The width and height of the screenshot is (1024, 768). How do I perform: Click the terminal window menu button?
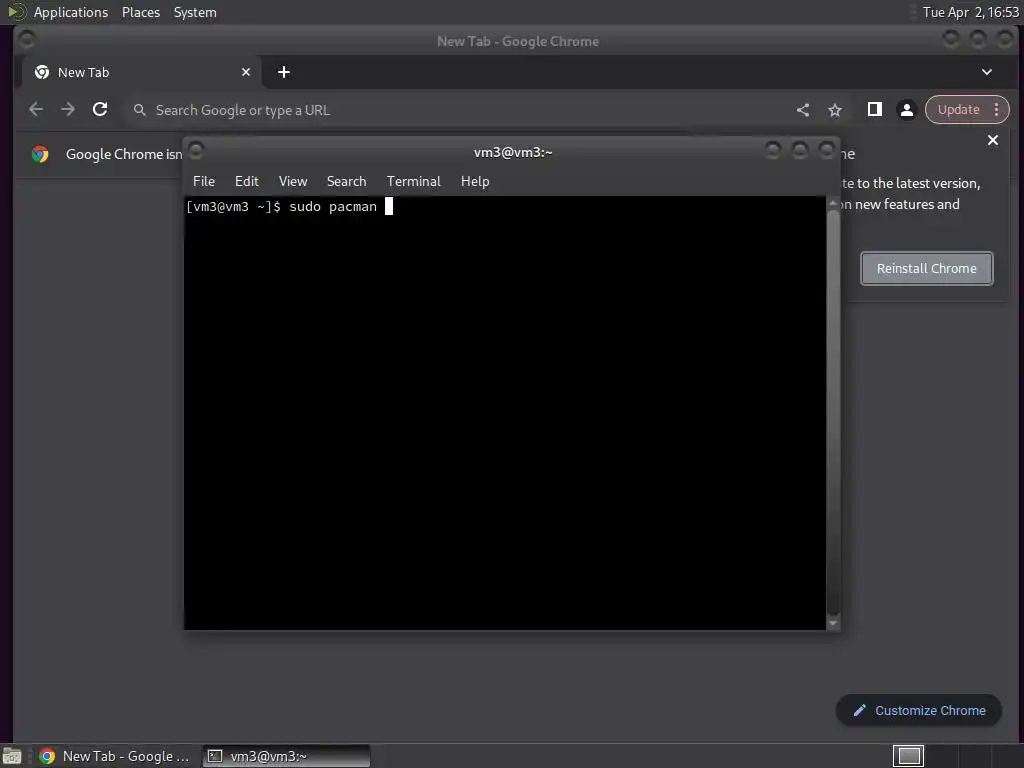pos(196,150)
